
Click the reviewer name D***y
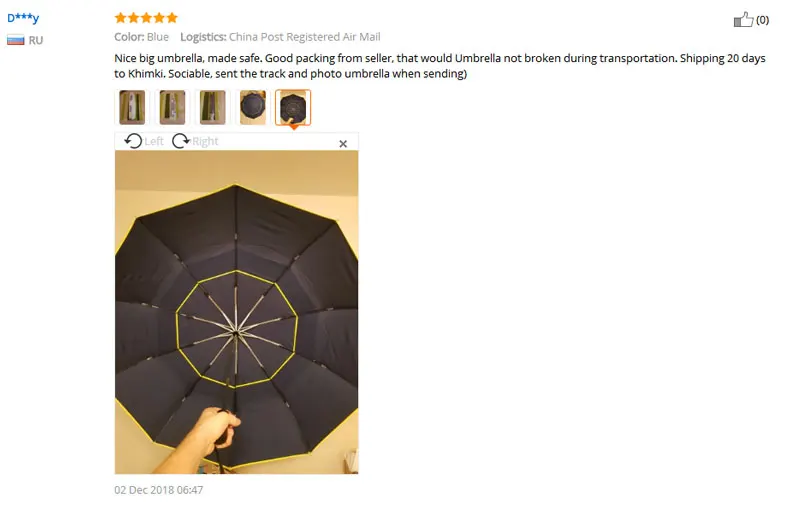23,18
